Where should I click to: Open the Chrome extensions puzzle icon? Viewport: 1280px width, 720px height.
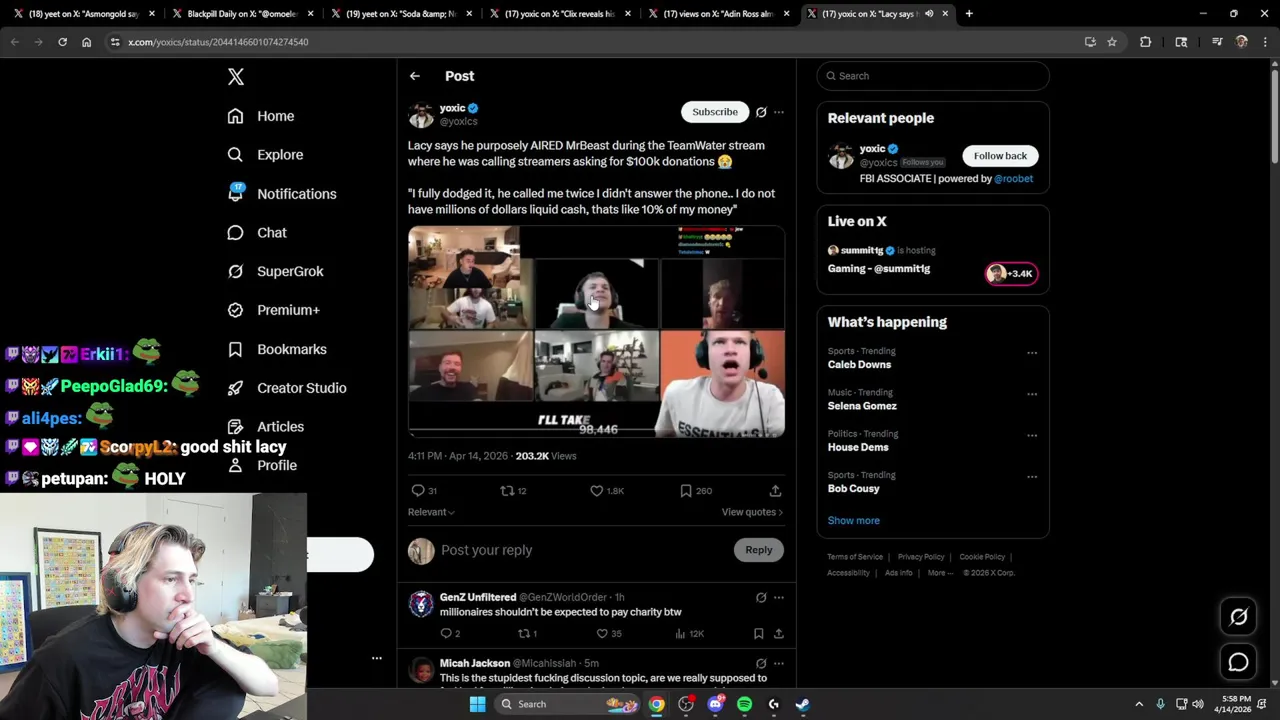tap(1145, 42)
